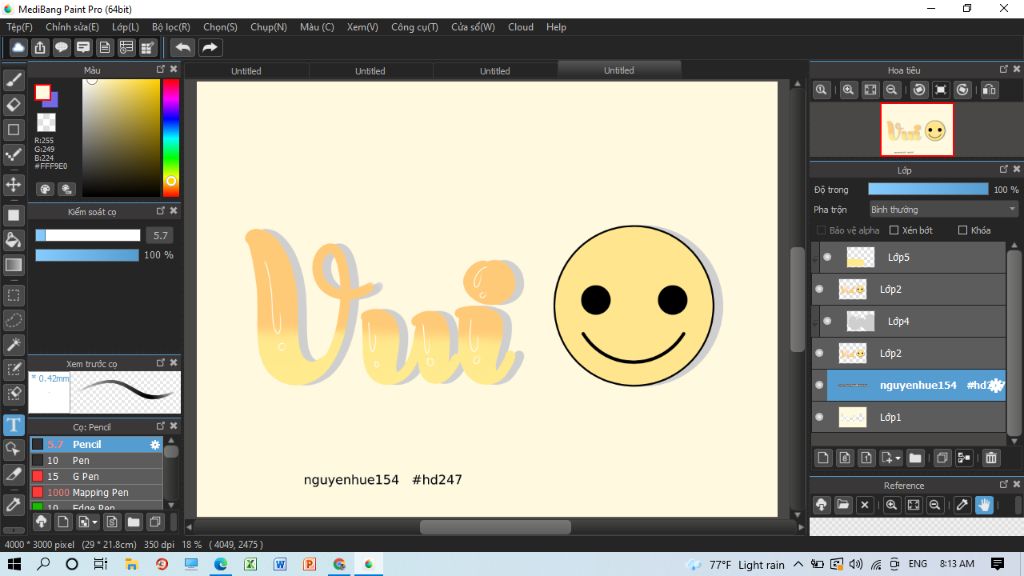Select the Text tool
Screen dimensions: 1024x576
[14, 425]
